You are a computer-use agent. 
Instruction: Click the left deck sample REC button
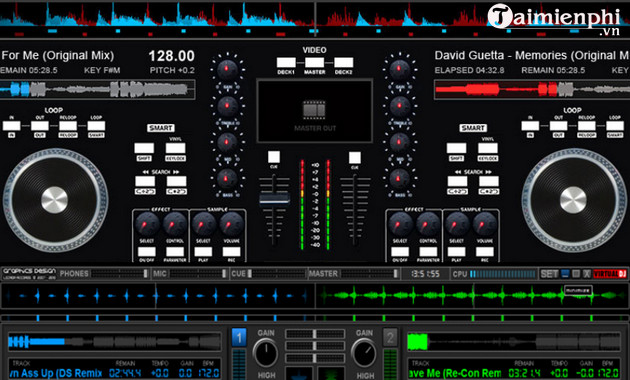231,252
